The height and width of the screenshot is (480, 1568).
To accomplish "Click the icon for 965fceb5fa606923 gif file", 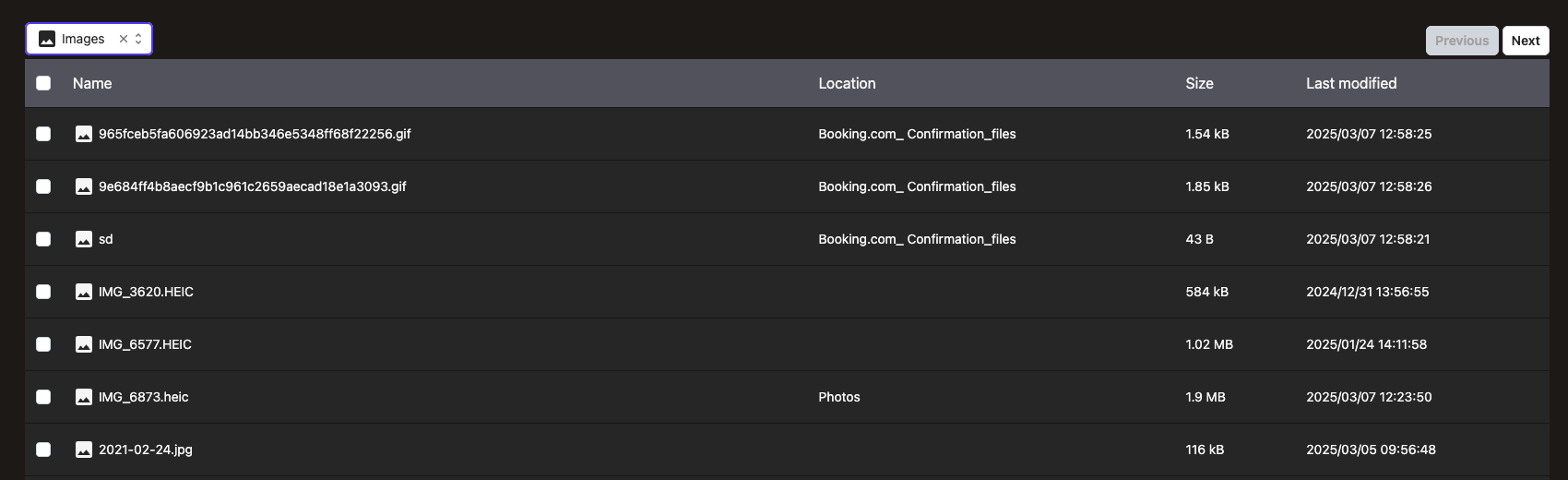I will pyautogui.click(x=83, y=134).
